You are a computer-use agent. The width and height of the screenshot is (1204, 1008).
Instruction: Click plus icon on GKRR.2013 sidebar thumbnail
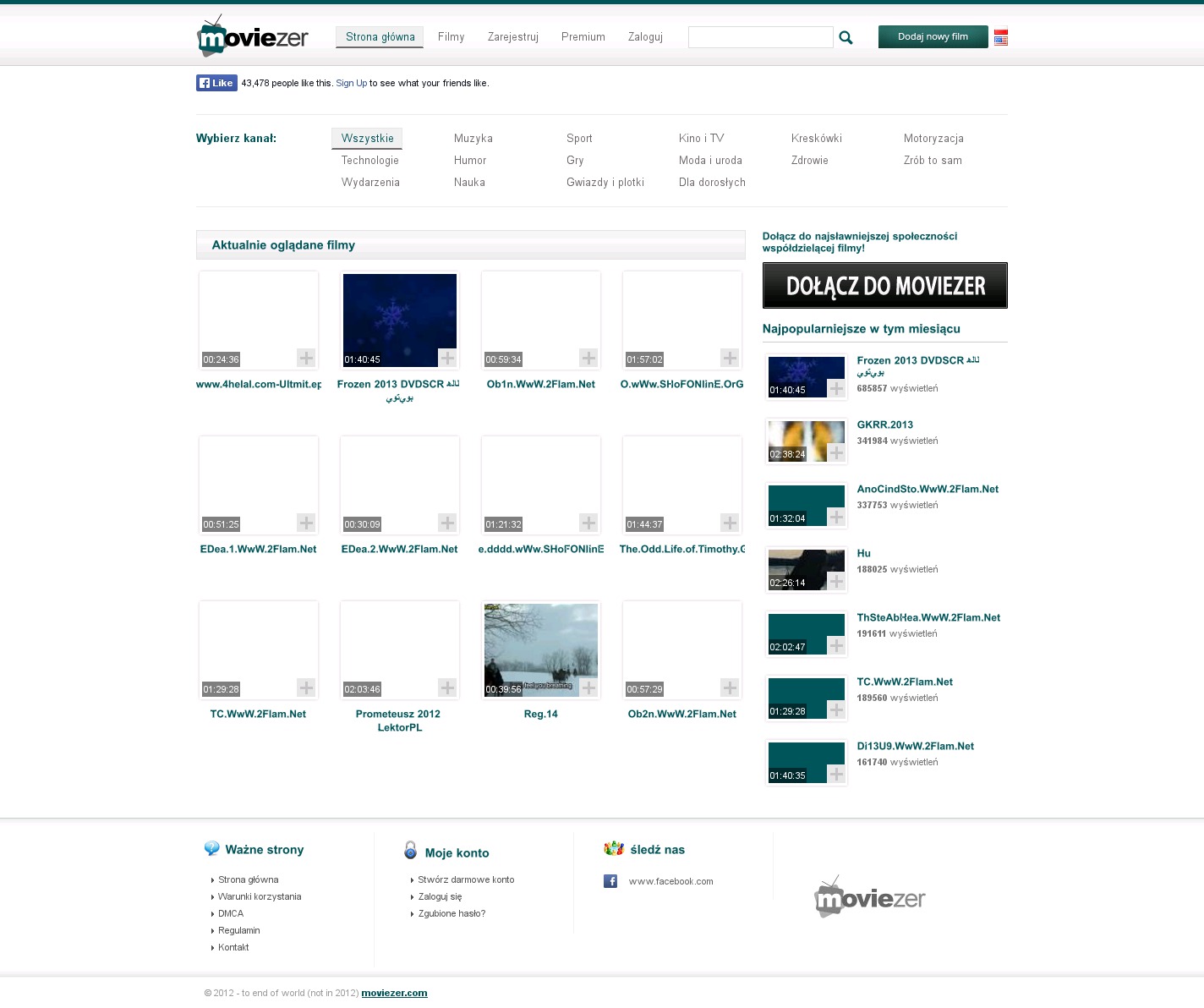pyautogui.click(x=836, y=452)
